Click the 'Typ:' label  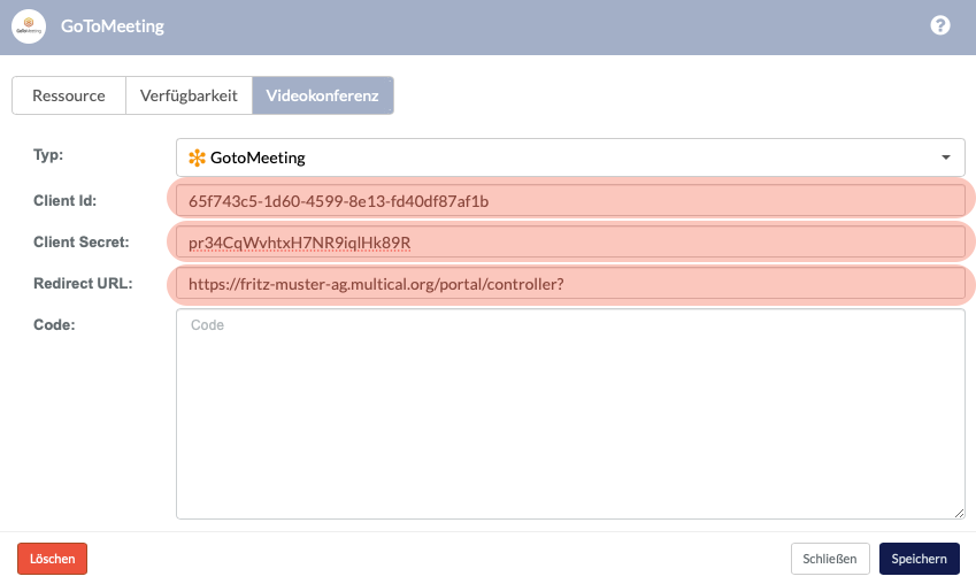pyautogui.click(x=48, y=155)
